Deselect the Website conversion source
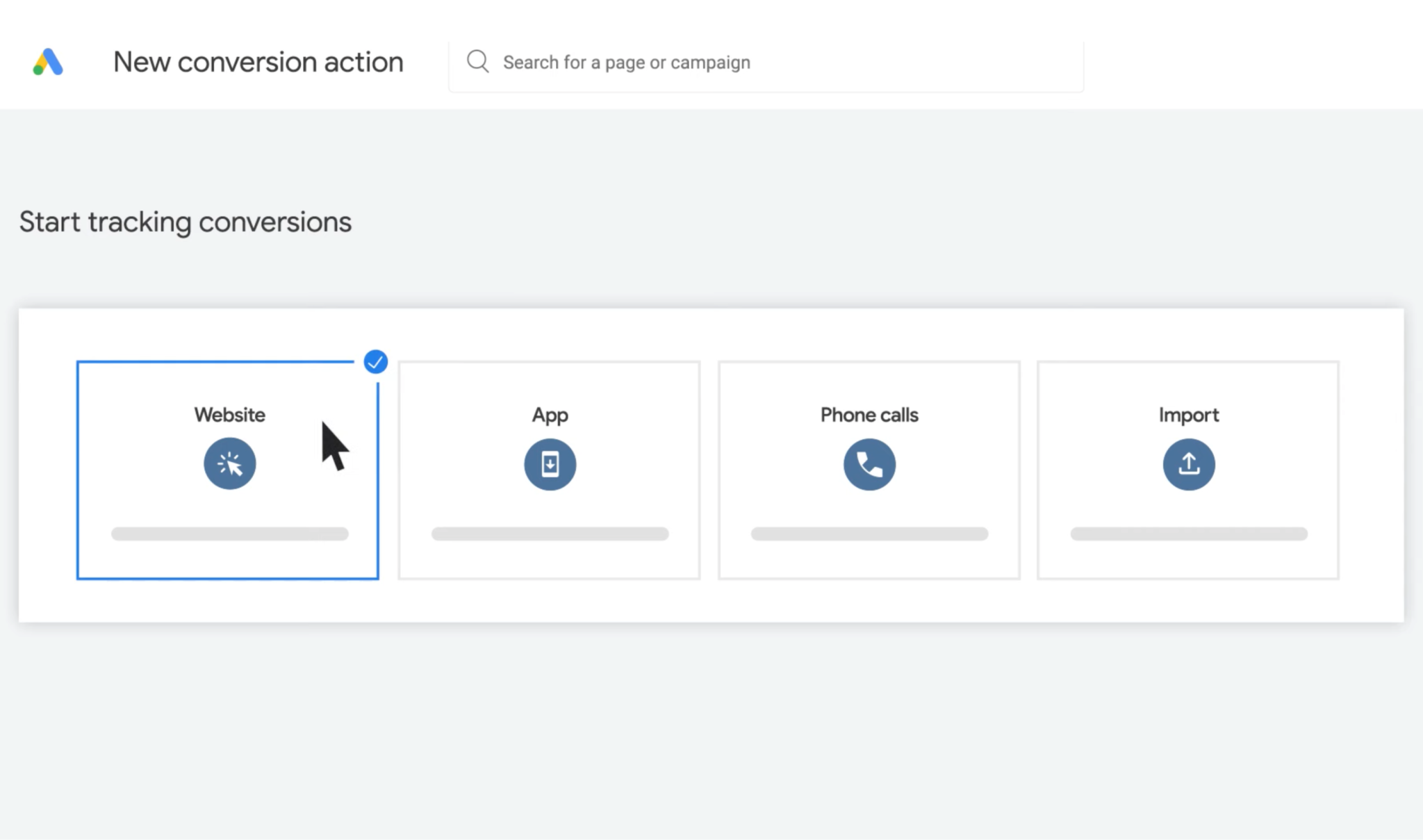 [229, 469]
